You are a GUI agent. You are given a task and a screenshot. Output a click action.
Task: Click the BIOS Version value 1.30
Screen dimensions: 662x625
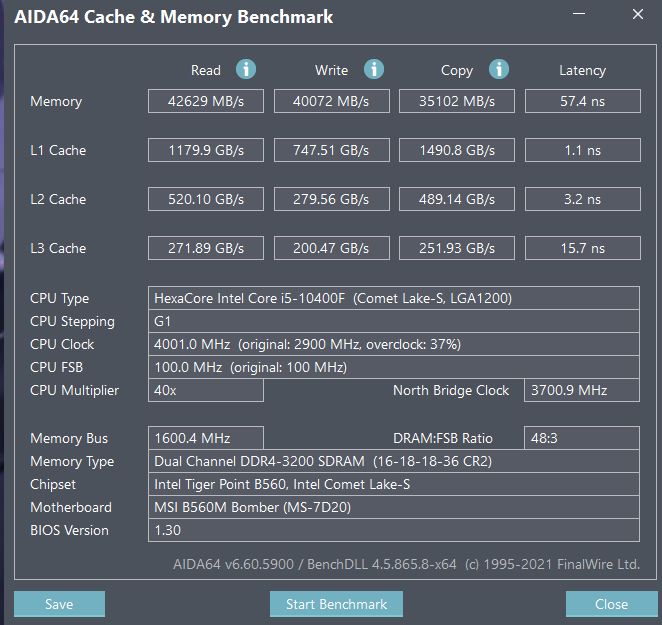[x=394, y=530]
